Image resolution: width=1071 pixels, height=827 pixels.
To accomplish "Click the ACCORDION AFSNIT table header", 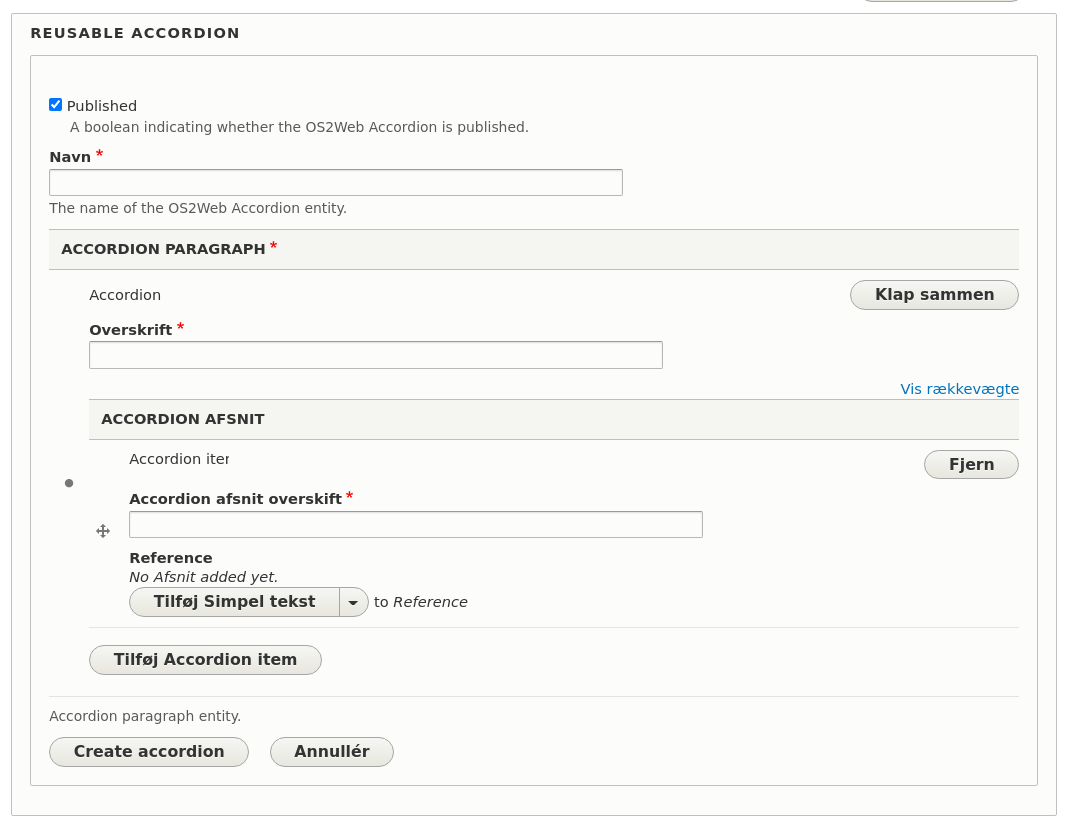I will click(183, 419).
